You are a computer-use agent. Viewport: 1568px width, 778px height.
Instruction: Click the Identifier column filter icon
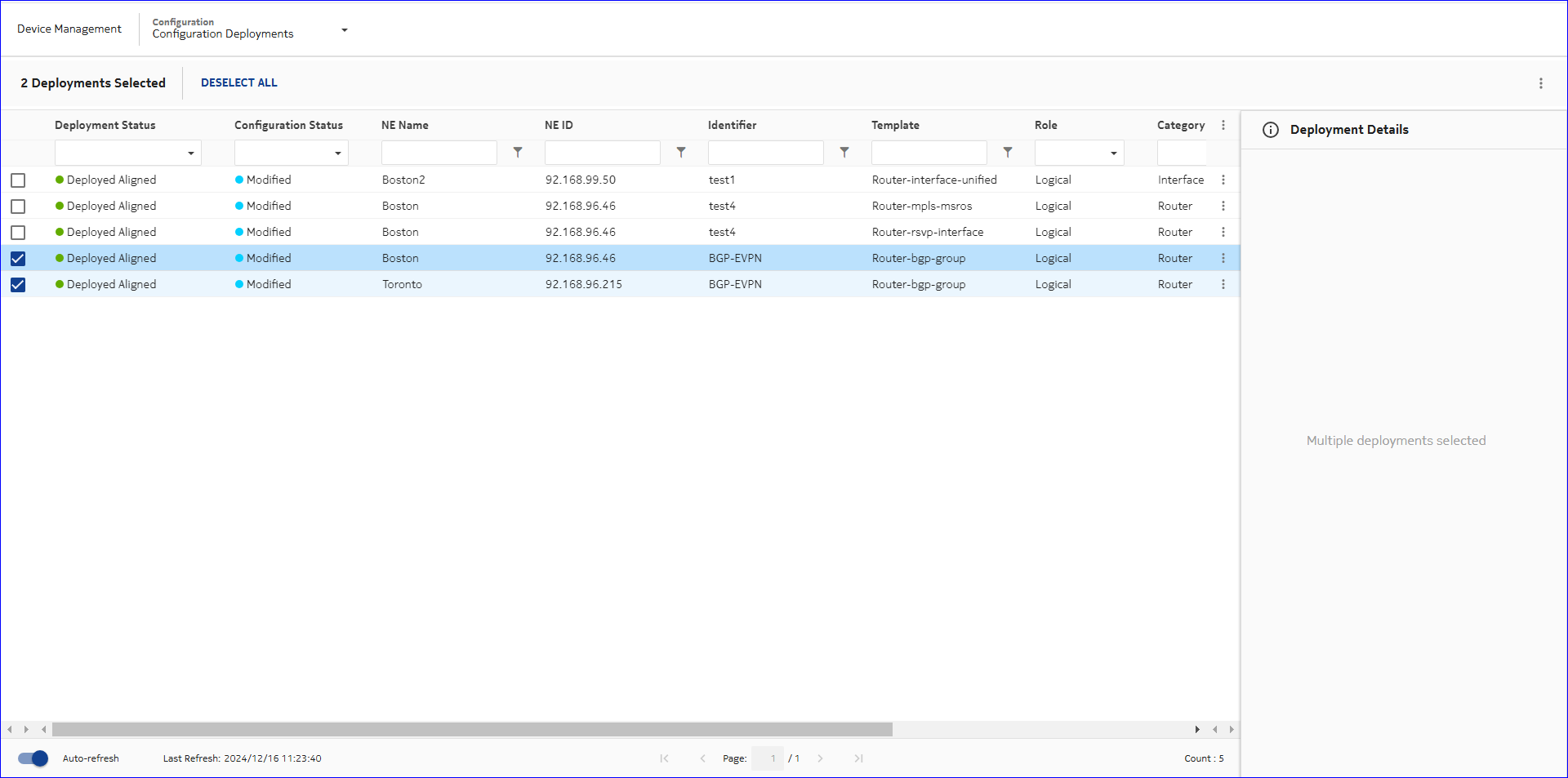pyautogui.click(x=844, y=153)
